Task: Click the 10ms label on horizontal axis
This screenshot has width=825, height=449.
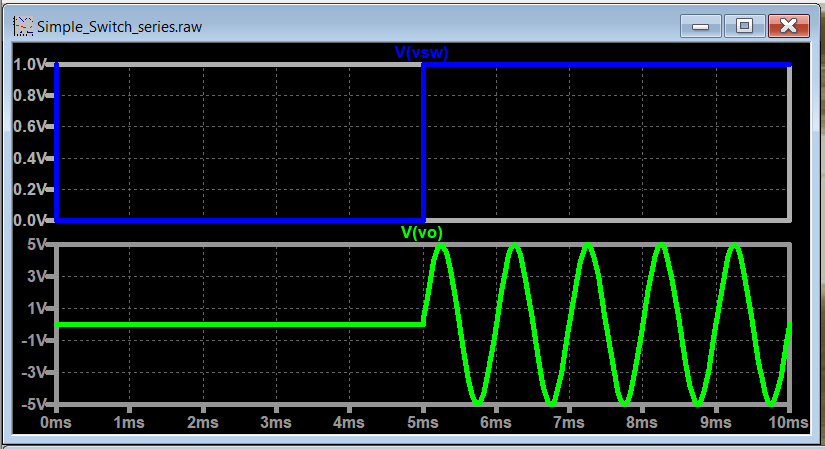Action: click(787, 424)
